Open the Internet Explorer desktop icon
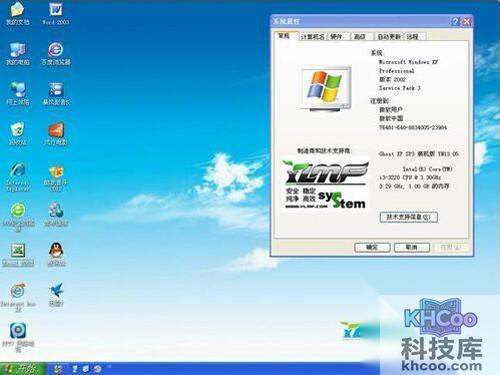This screenshot has width=500, height=375. 18,177
